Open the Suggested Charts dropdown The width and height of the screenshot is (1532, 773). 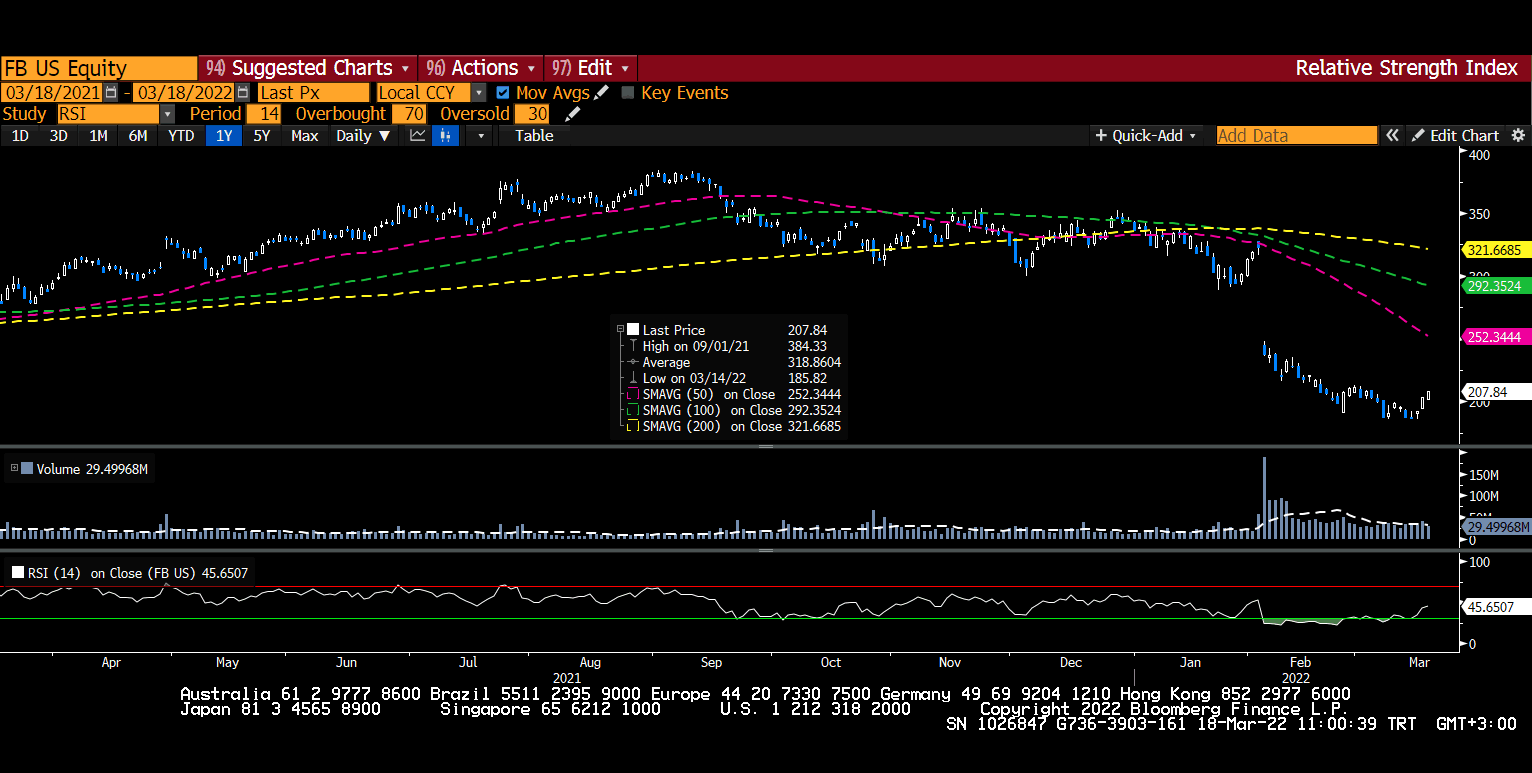[308, 68]
